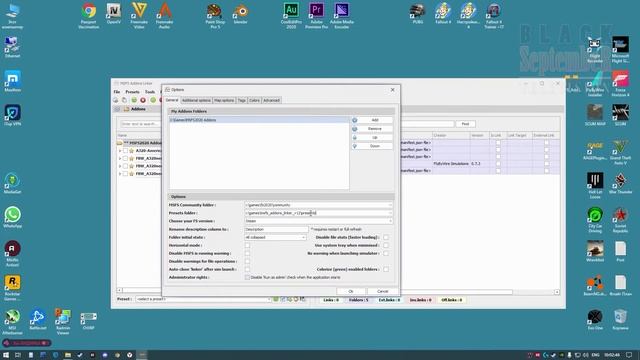640x360 pixels.
Task: Open the Presets menu in Addons Linker
Action: coord(132,92)
